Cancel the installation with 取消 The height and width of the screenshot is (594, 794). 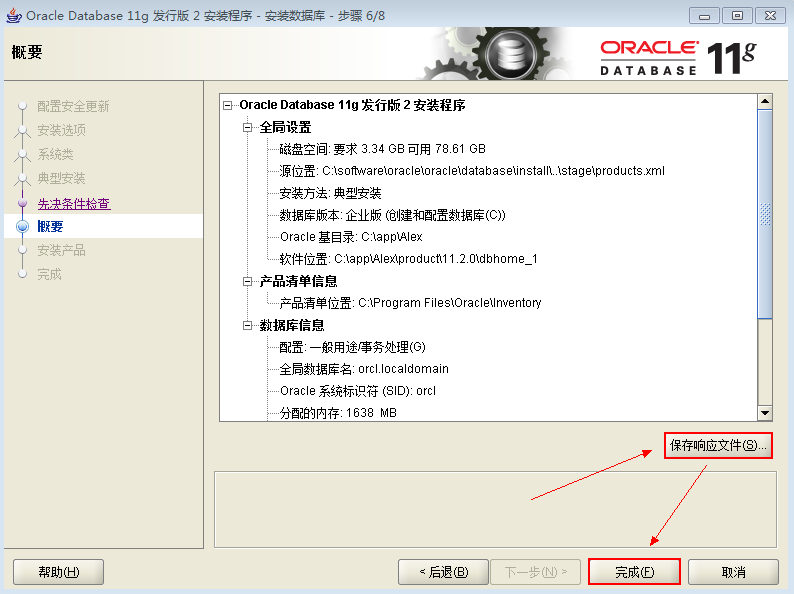733,572
